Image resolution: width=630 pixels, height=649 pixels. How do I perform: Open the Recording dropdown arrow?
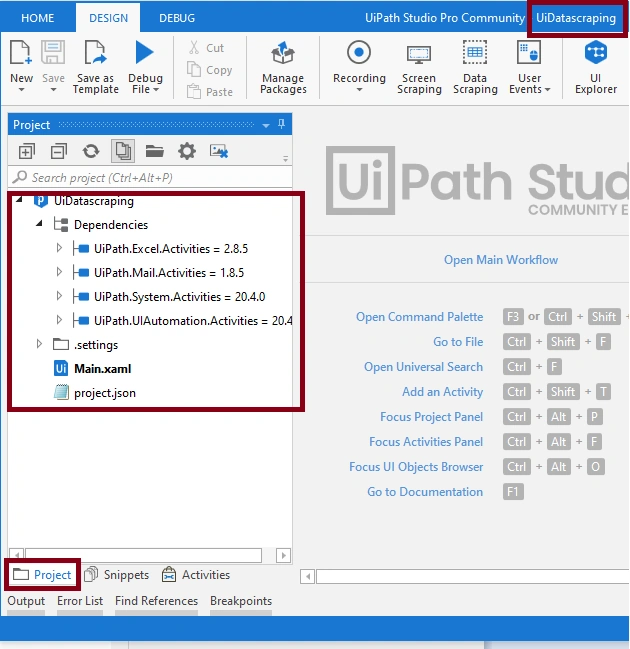[x=359, y=90]
